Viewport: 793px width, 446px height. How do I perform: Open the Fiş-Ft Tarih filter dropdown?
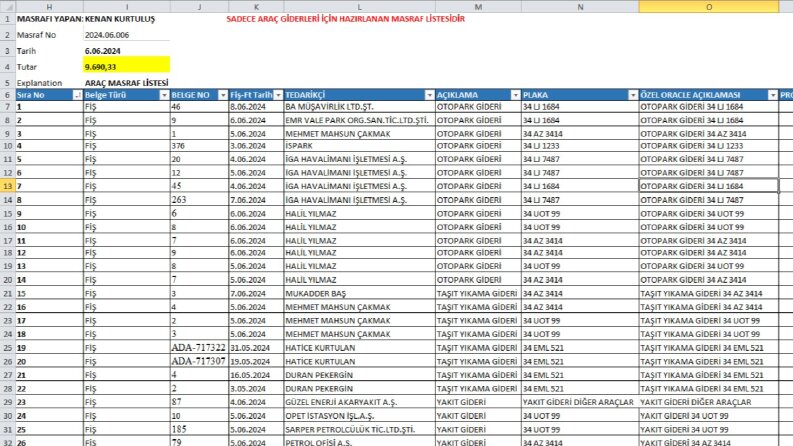pos(278,95)
